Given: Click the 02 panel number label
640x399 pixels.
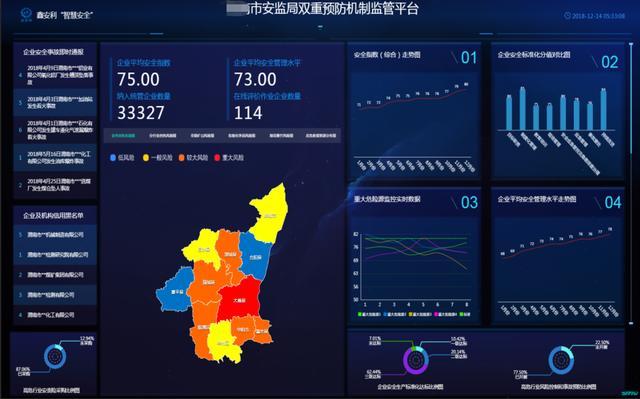Looking at the screenshot, I should [609, 62].
